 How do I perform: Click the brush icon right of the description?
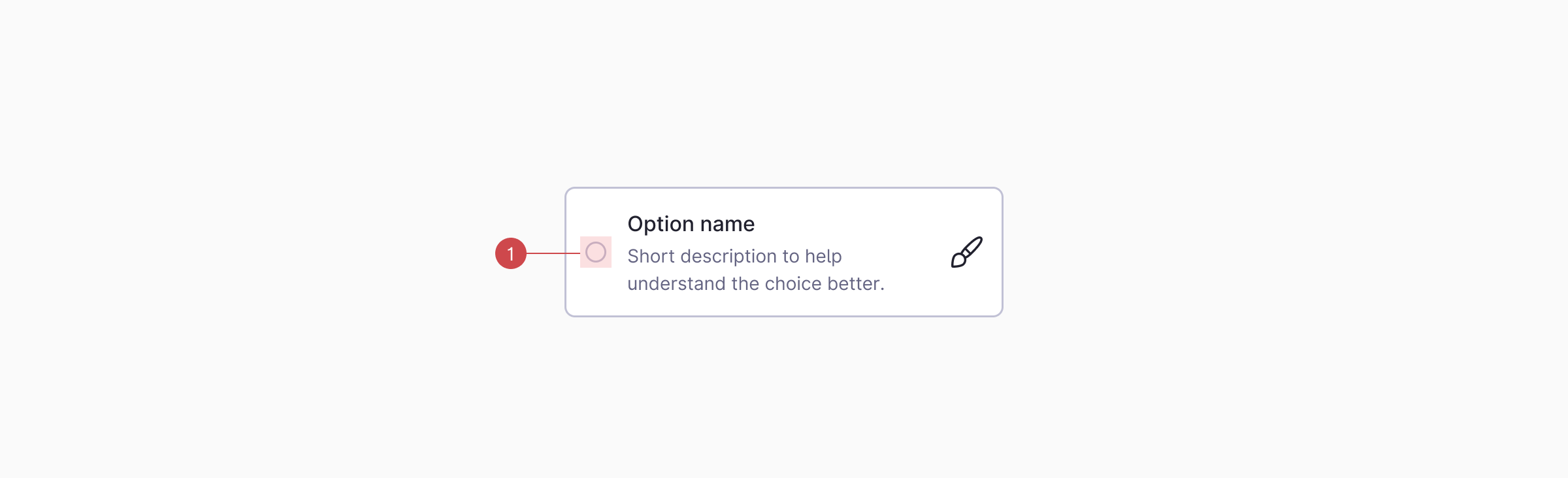point(966,253)
